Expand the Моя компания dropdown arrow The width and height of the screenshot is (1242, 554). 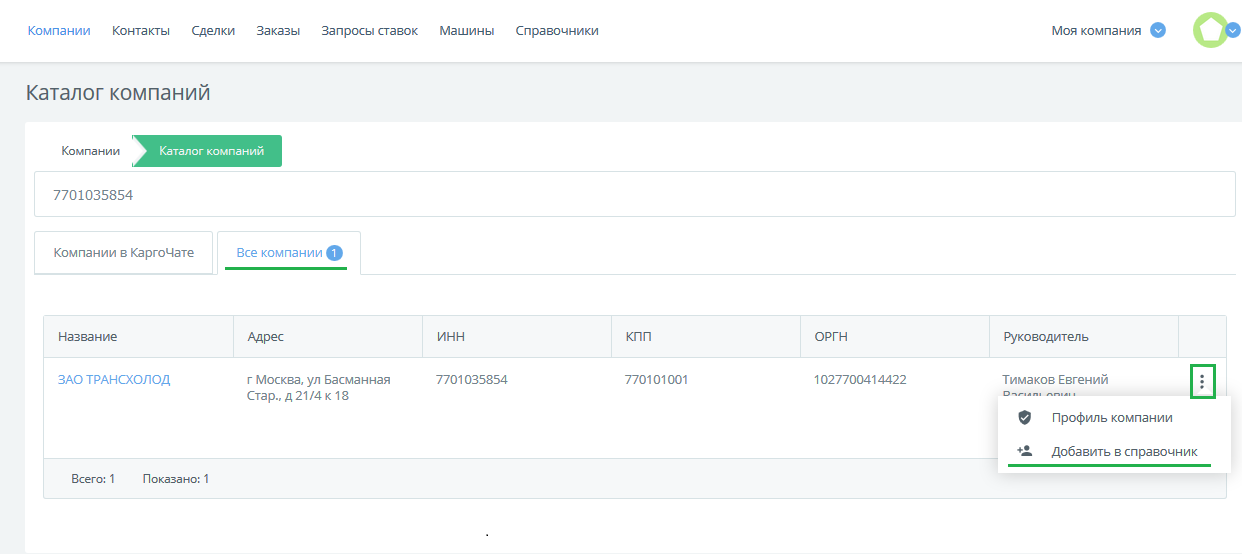click(1158, 30)
